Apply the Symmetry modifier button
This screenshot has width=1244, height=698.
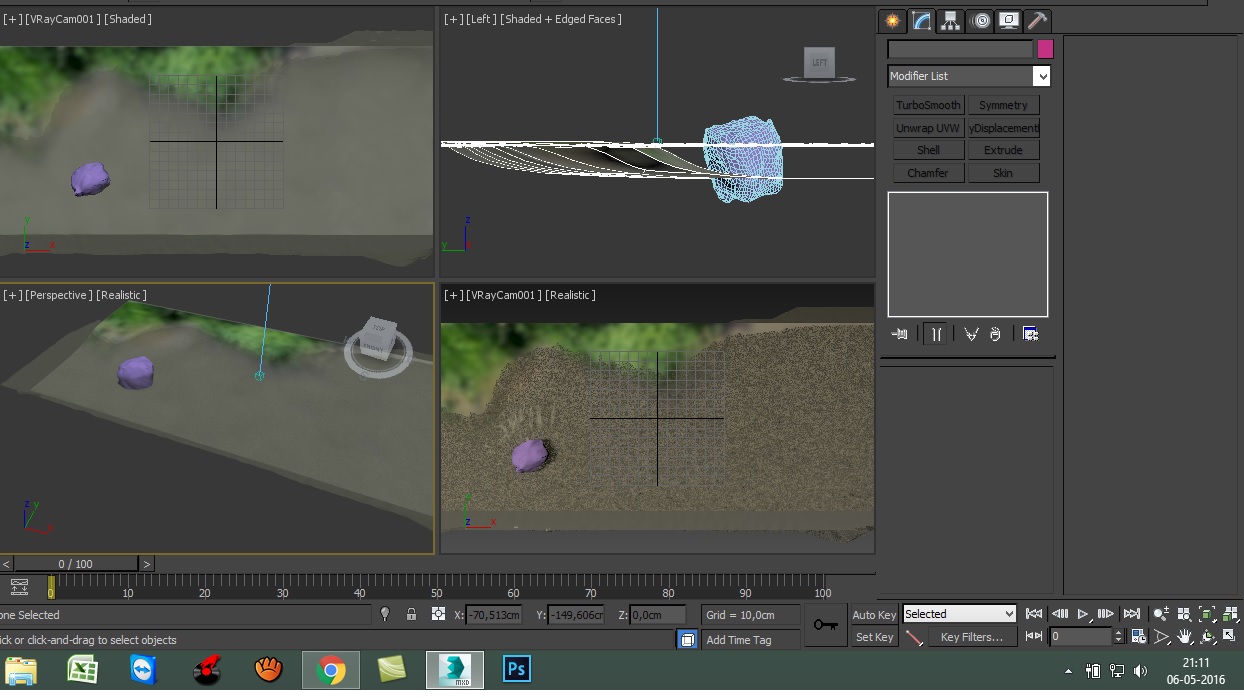click(1003, 105)
